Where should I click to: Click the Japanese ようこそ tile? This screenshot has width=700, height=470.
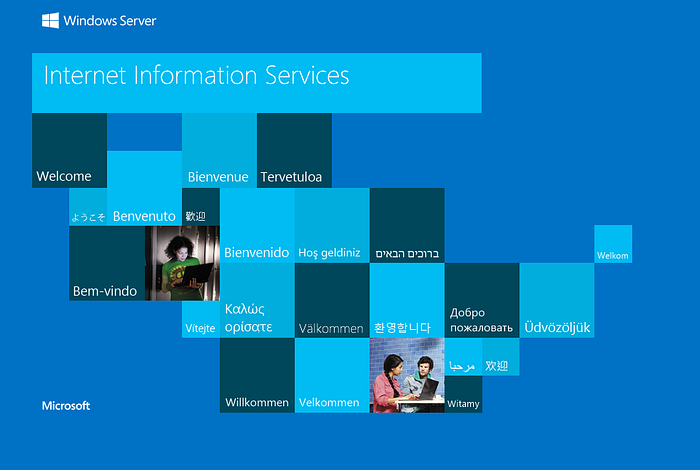[88, 207]
